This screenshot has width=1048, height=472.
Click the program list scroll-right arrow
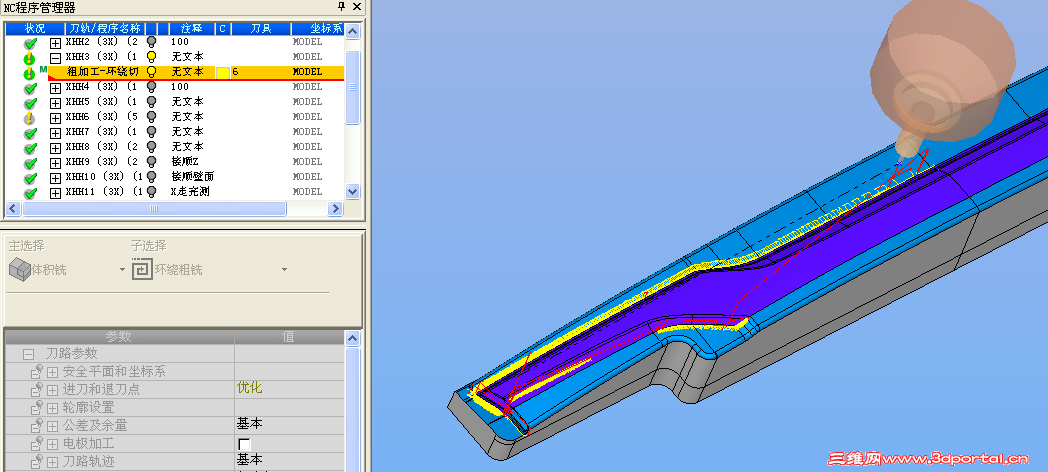336,209
